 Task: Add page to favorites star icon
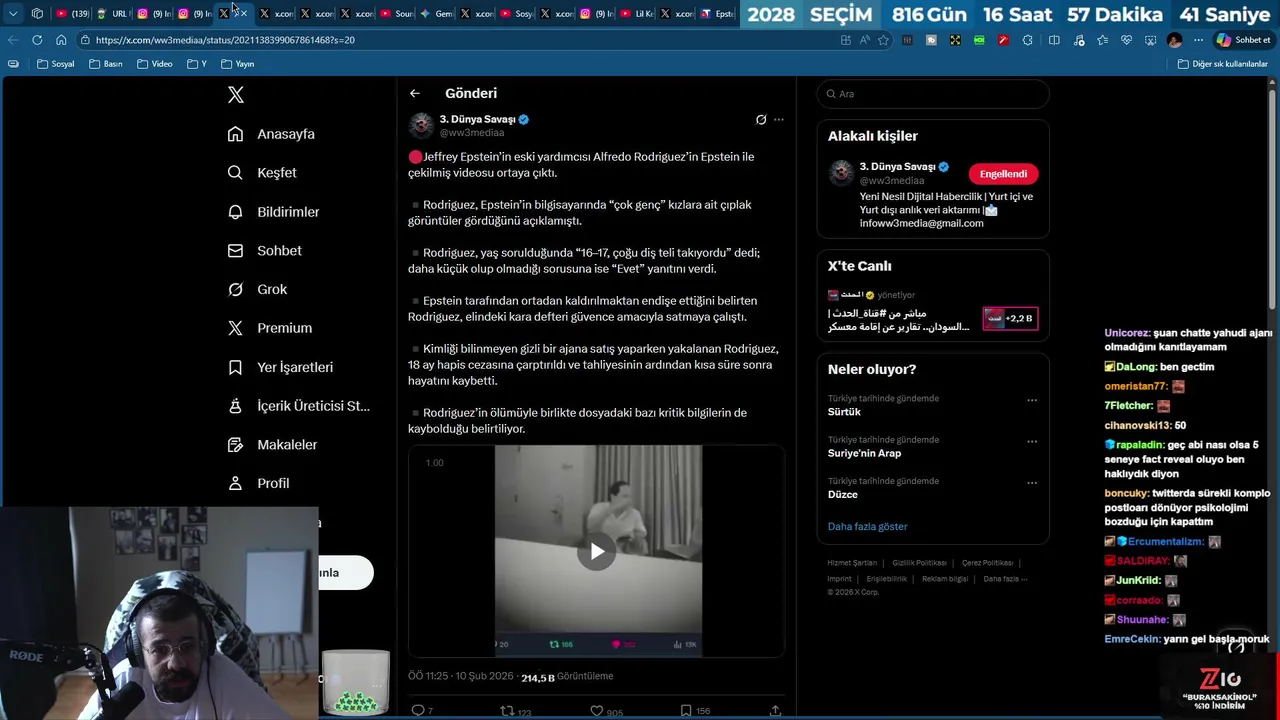click(883, 40)
